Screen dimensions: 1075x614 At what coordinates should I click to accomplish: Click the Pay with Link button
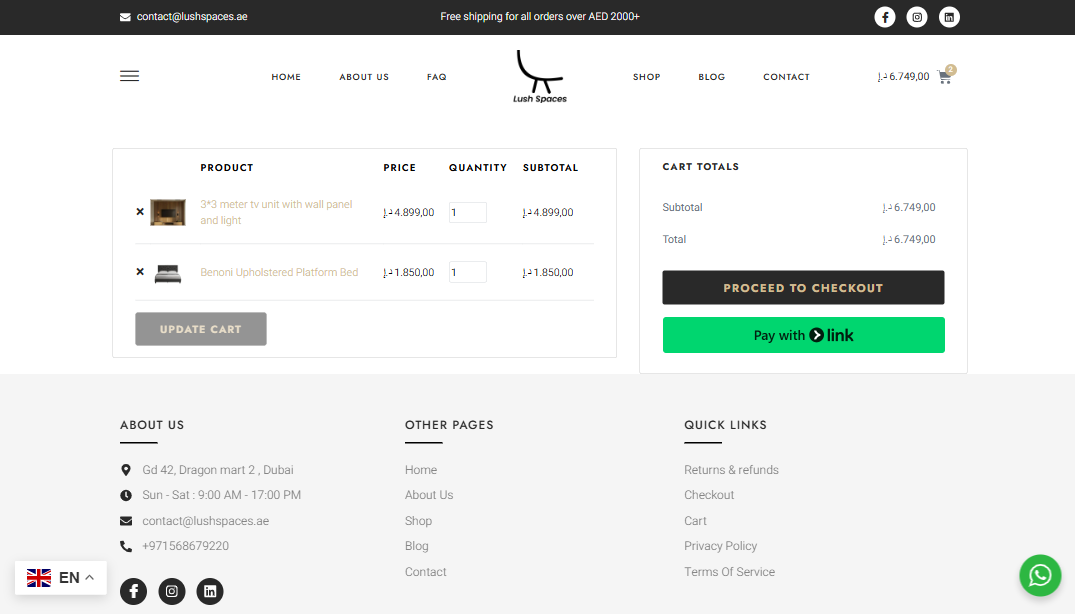[803, 335]
